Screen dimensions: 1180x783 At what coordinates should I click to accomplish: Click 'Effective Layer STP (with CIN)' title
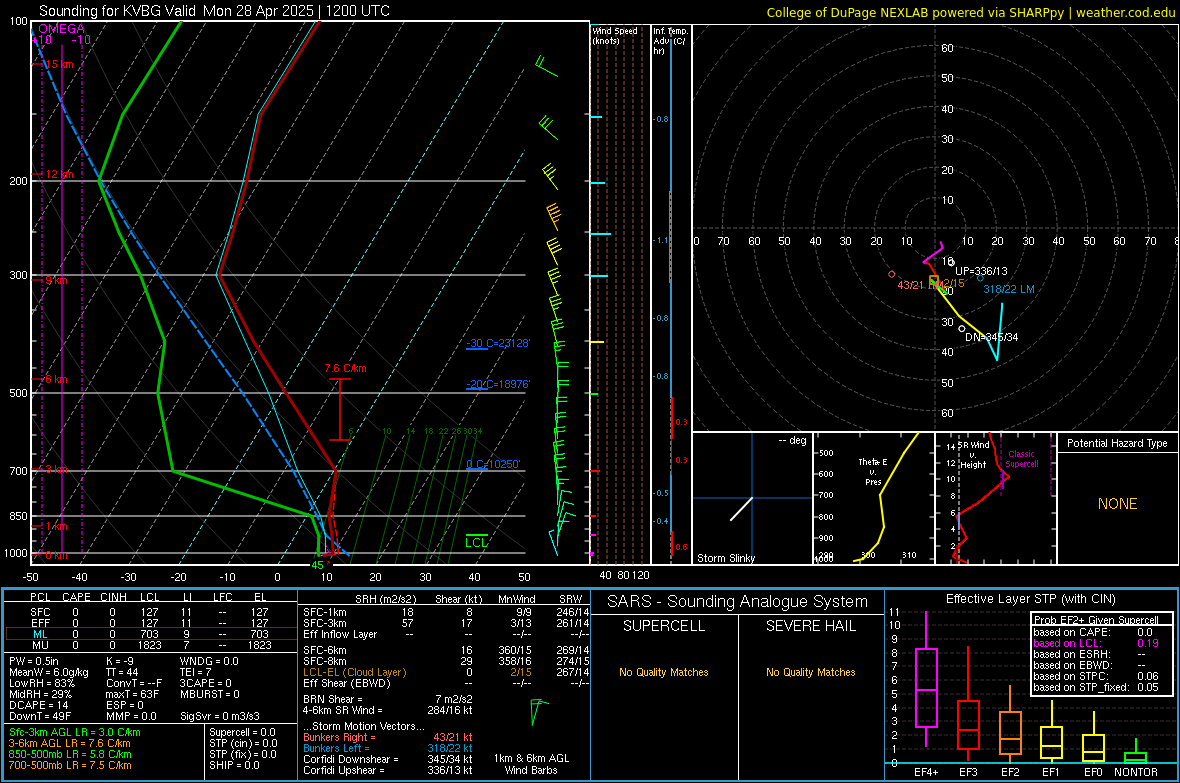(x=1030, y=599)
